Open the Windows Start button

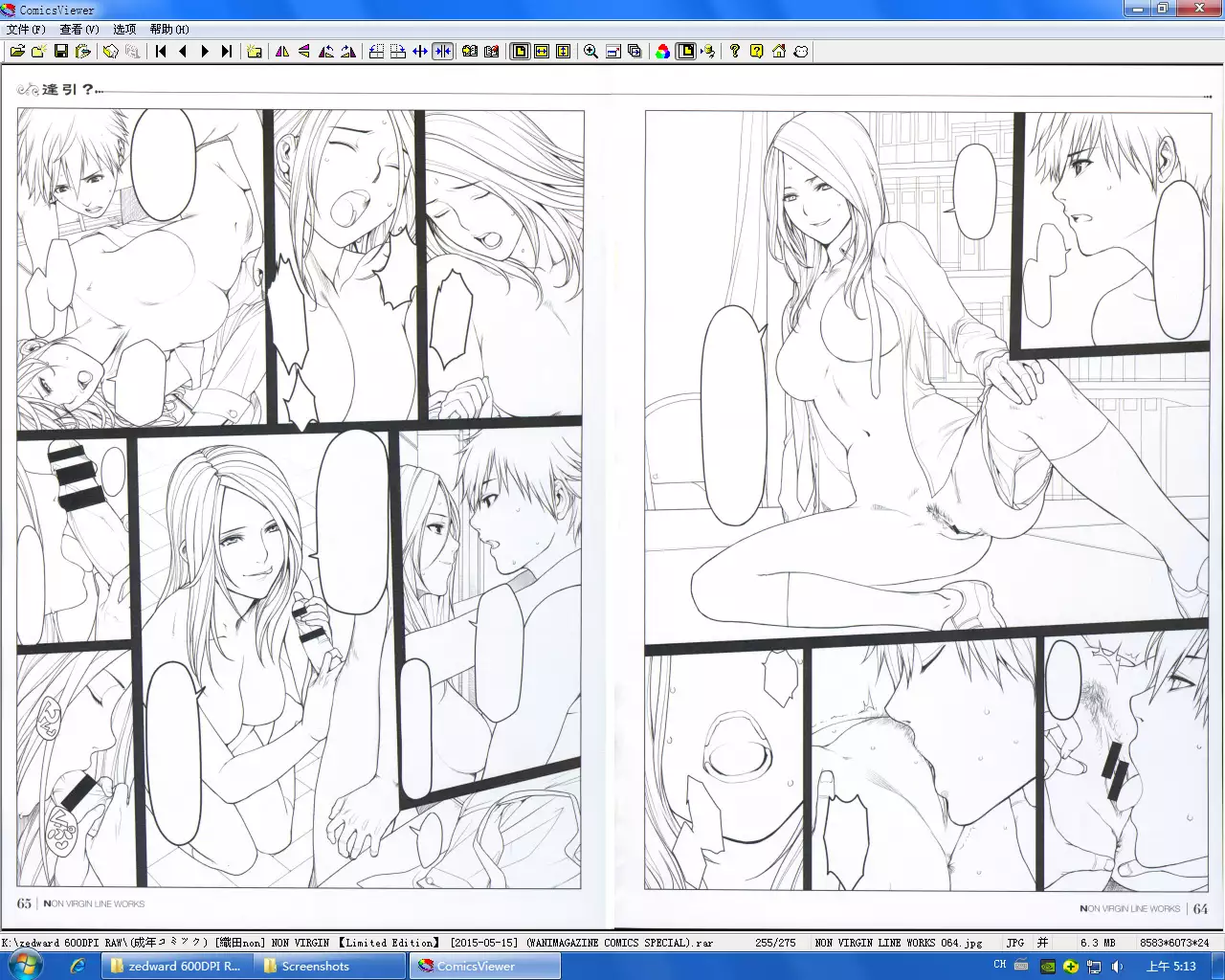pyautogui.click(x=26, y=966)
